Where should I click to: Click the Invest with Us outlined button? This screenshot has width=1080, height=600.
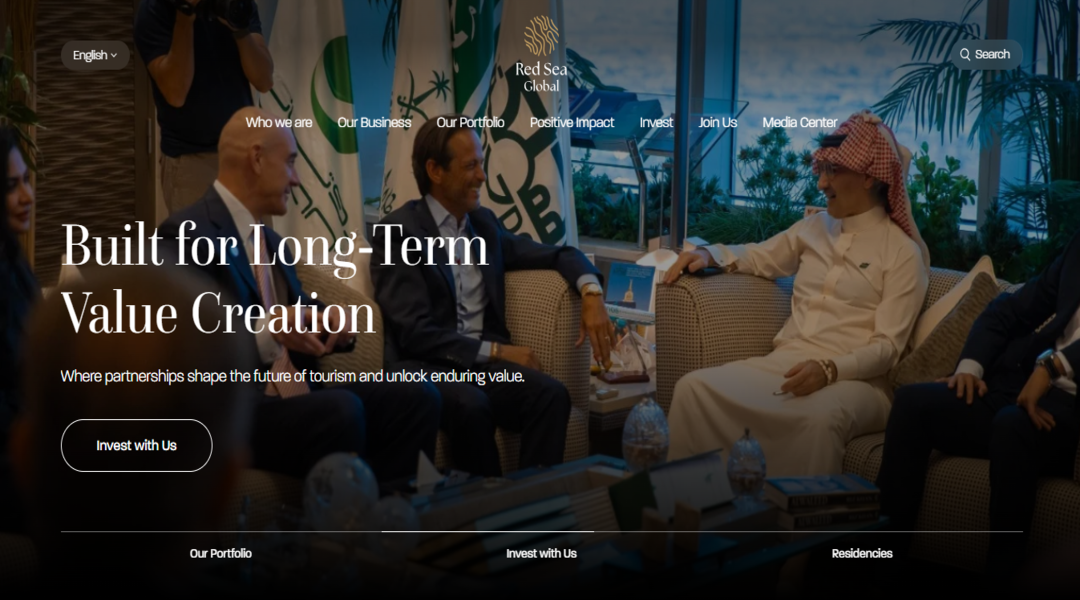tap(136, 446)
